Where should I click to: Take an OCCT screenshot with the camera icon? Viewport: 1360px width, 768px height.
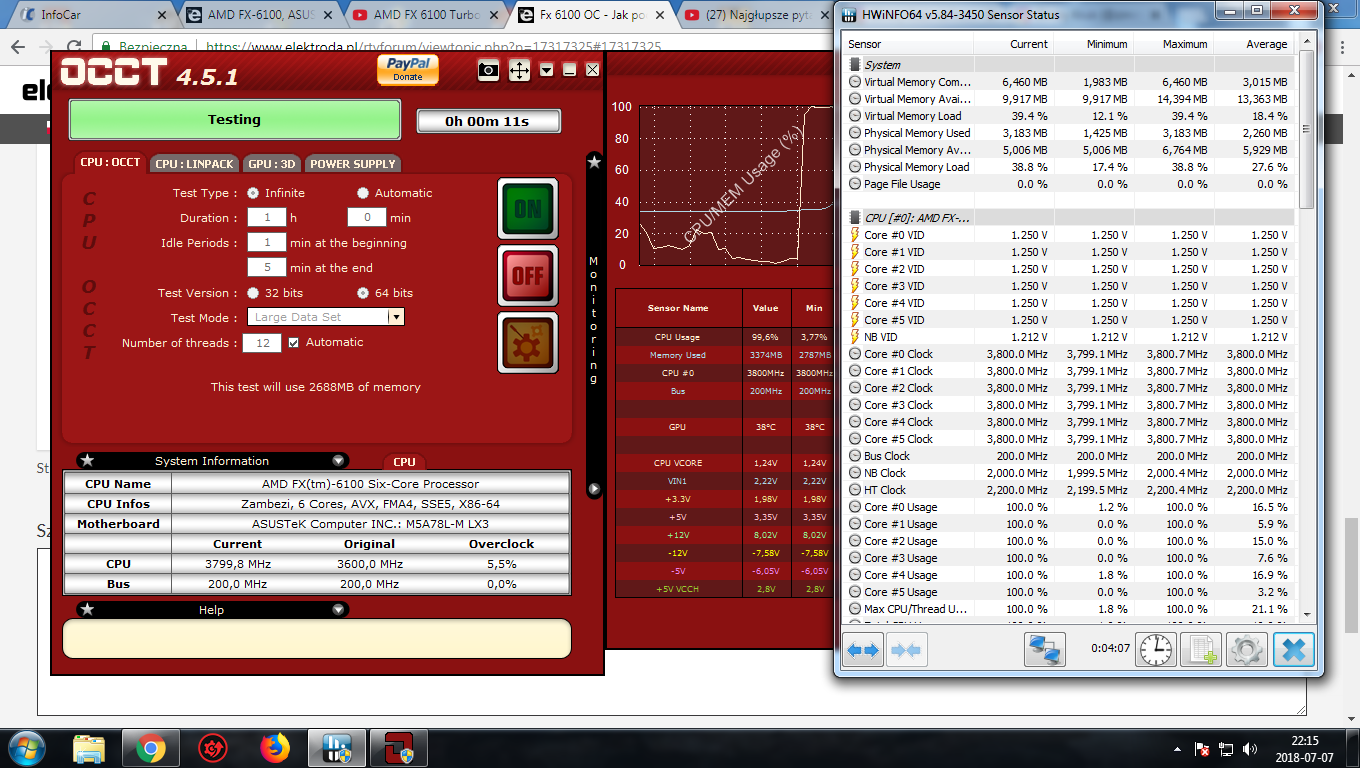(488, 69)
